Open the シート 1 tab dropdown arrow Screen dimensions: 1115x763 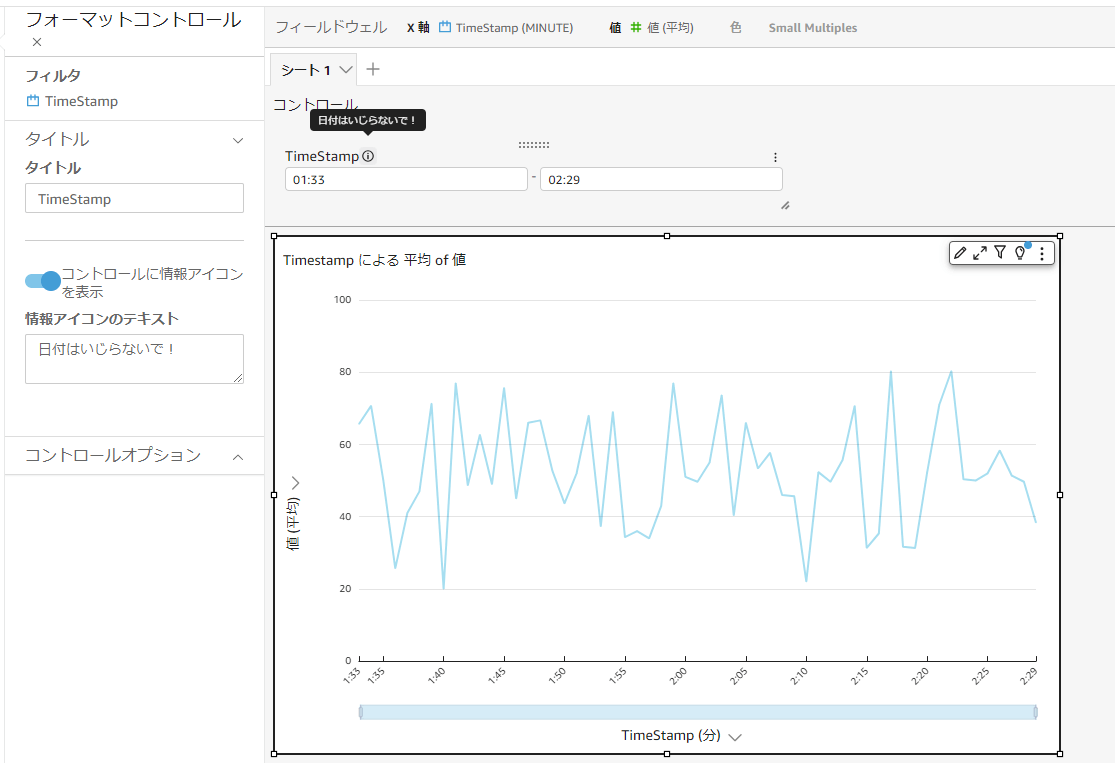click(346, 70)
